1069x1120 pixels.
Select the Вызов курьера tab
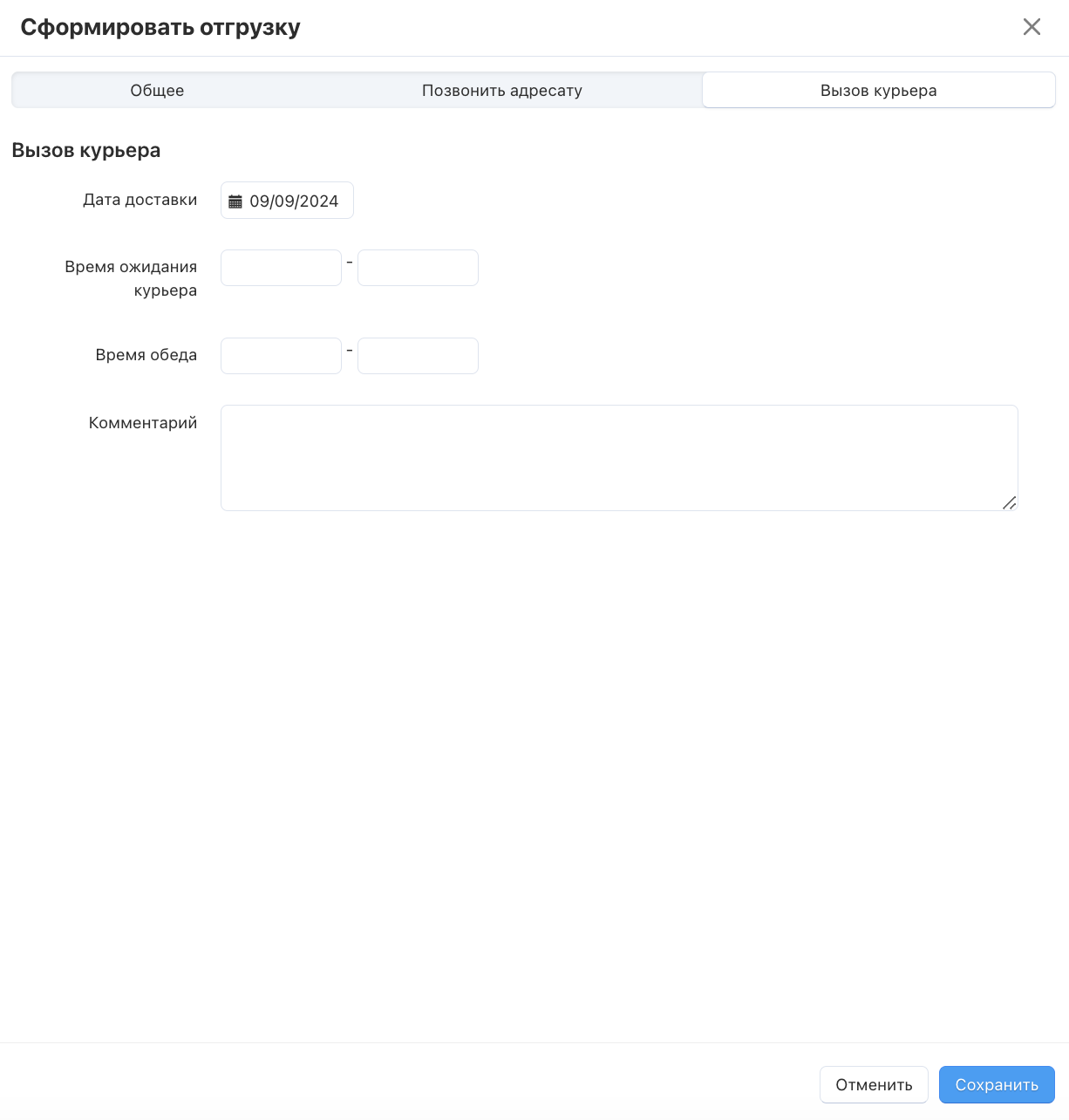878,91
